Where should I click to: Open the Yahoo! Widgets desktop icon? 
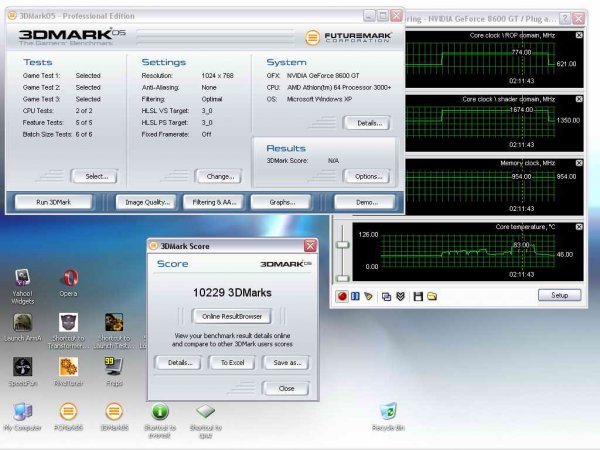(22, 287)
